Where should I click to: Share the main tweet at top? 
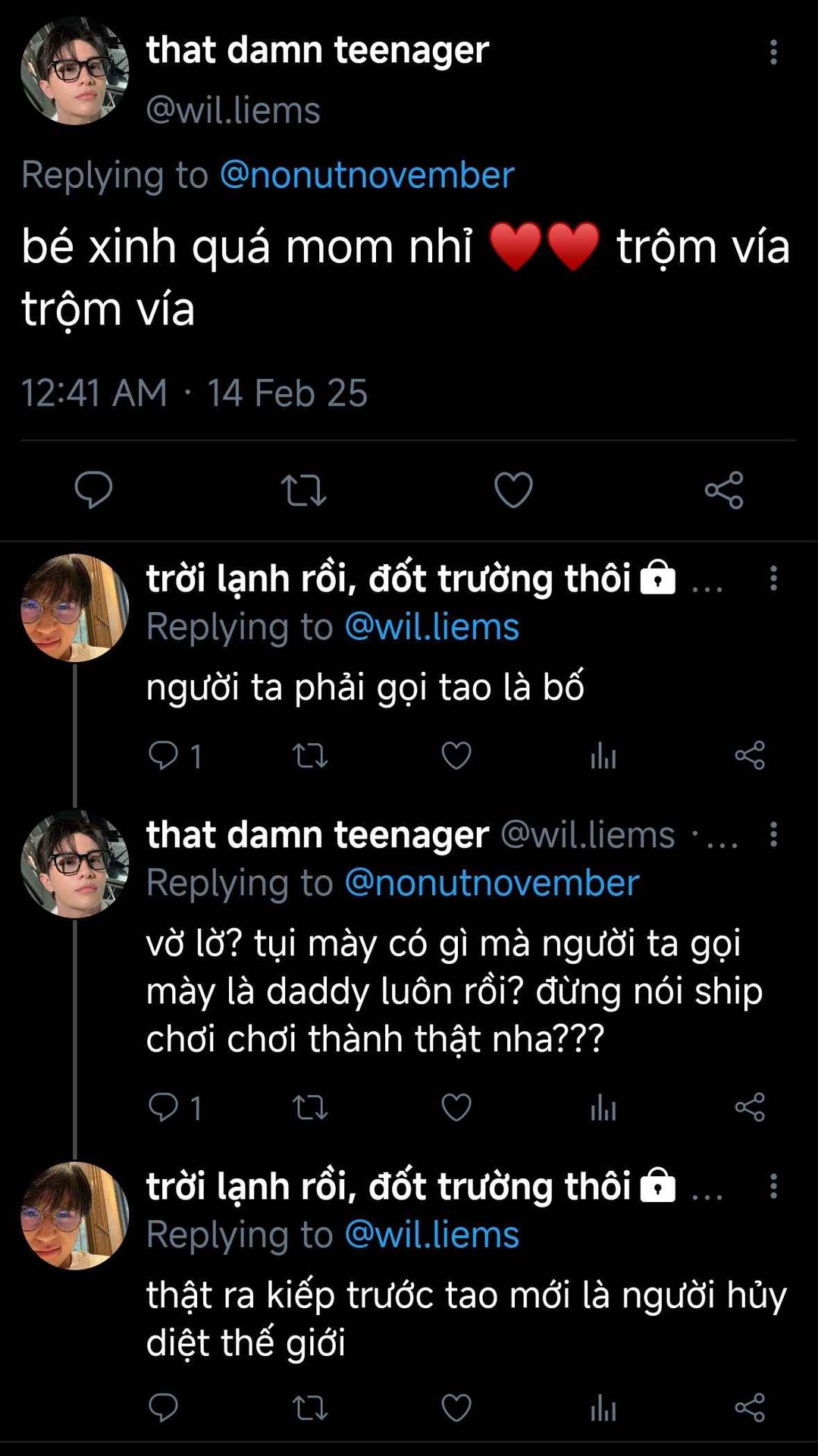pyautogui.click(x=724, y=490)
